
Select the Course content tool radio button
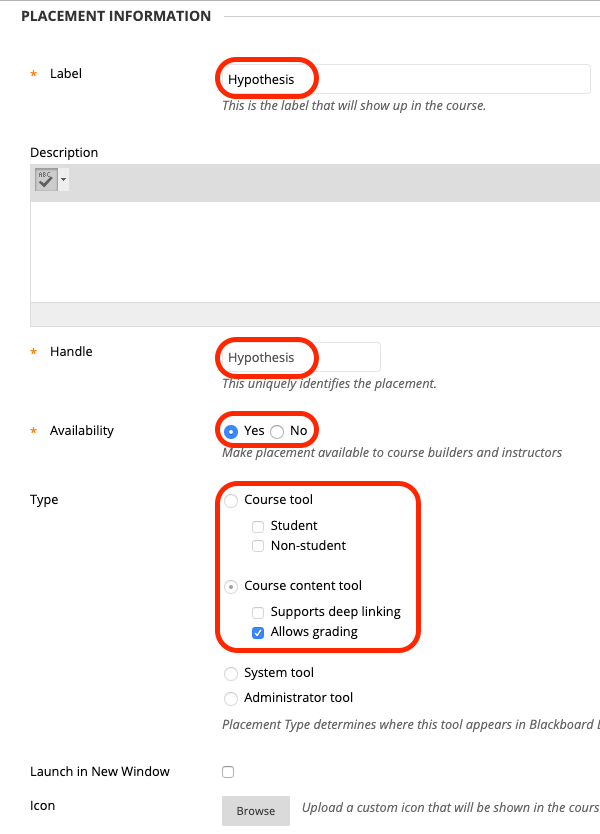click(231, 587)
